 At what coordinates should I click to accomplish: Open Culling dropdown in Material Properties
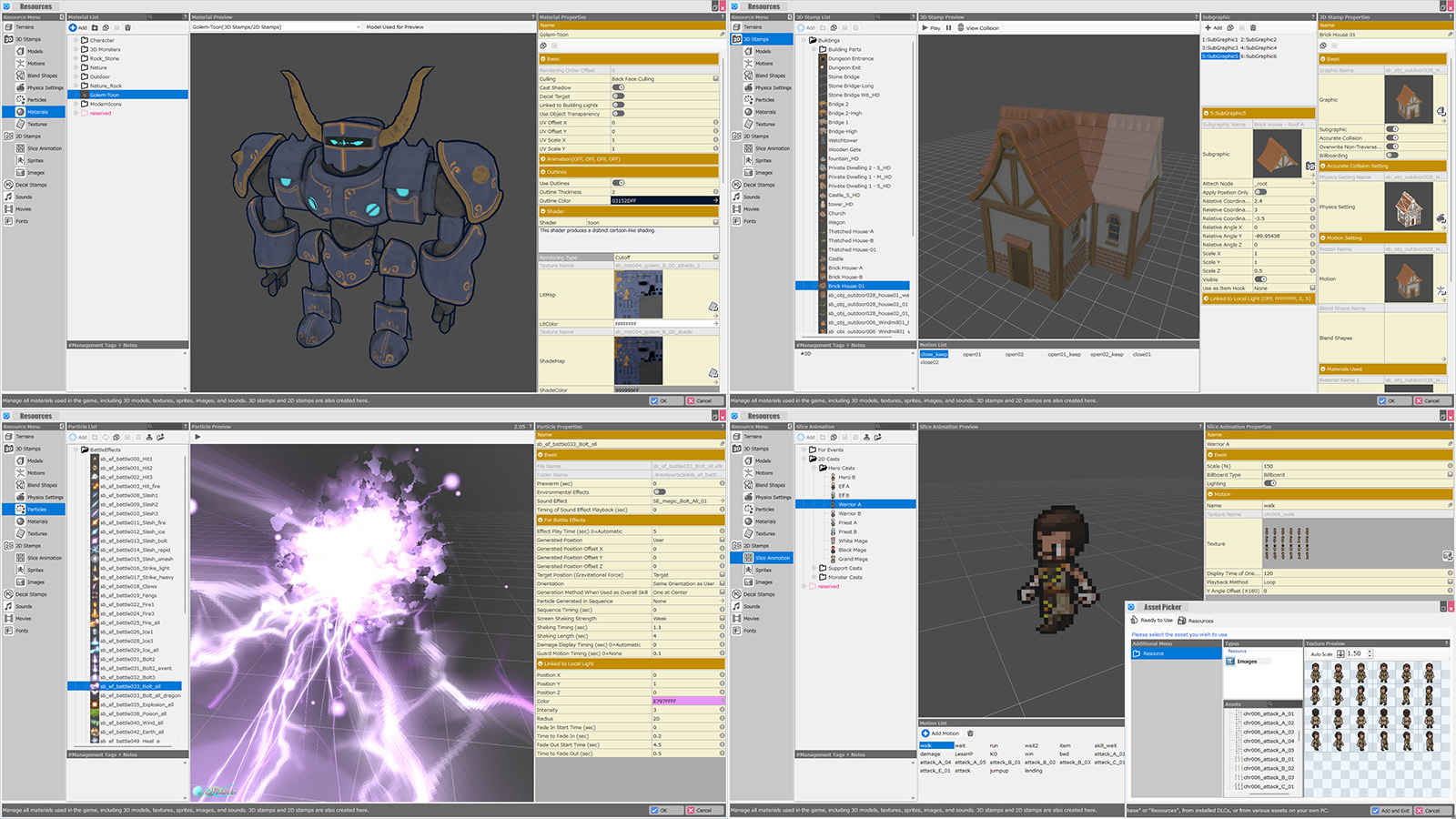click(664, 79)
